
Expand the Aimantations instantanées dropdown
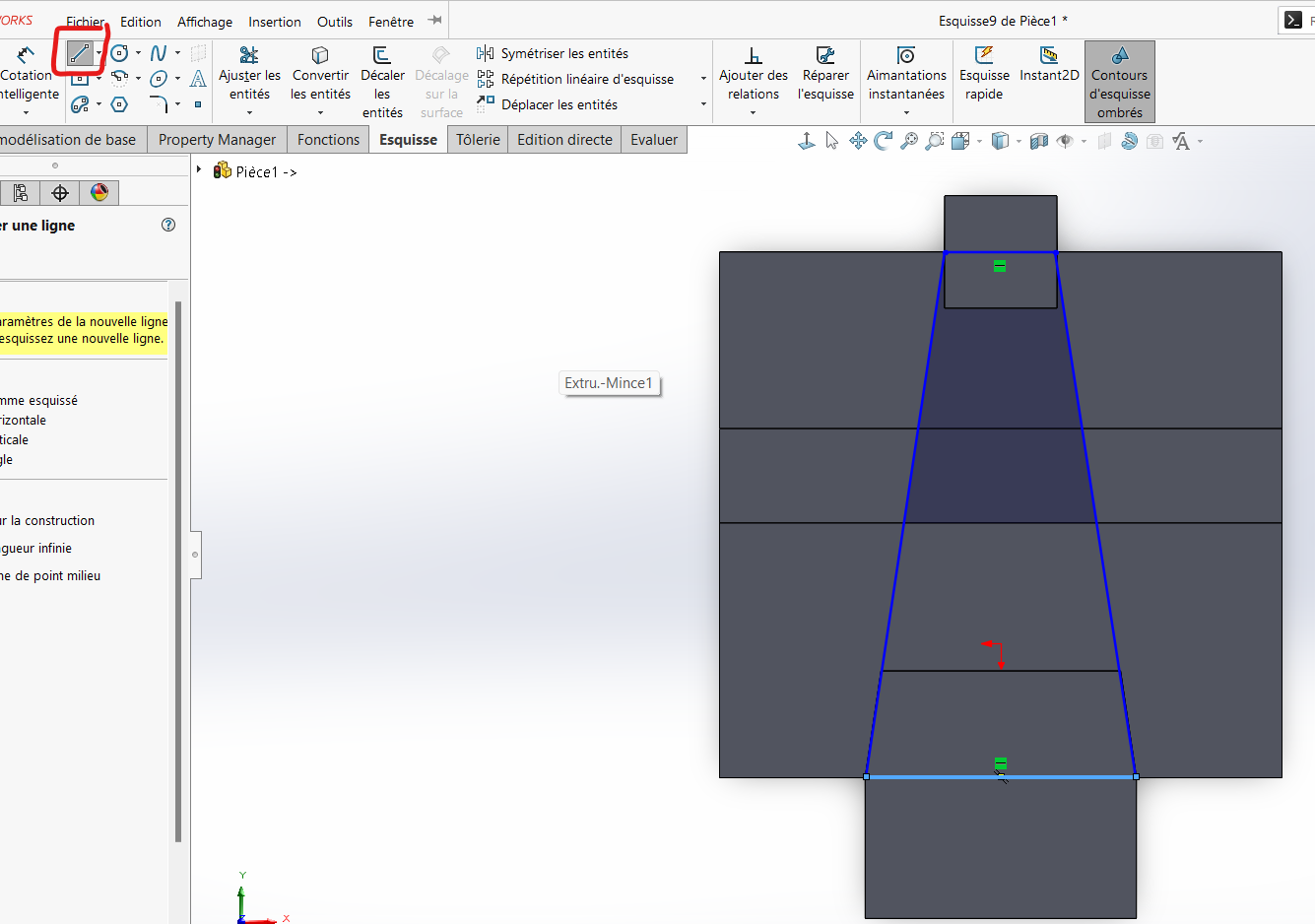tap(906, 112)
